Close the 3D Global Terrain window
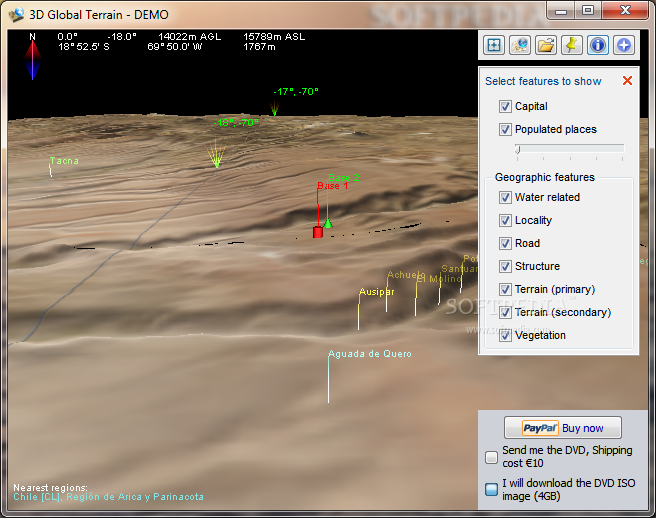The image size is (656, 518). click(x=625, y=11)
